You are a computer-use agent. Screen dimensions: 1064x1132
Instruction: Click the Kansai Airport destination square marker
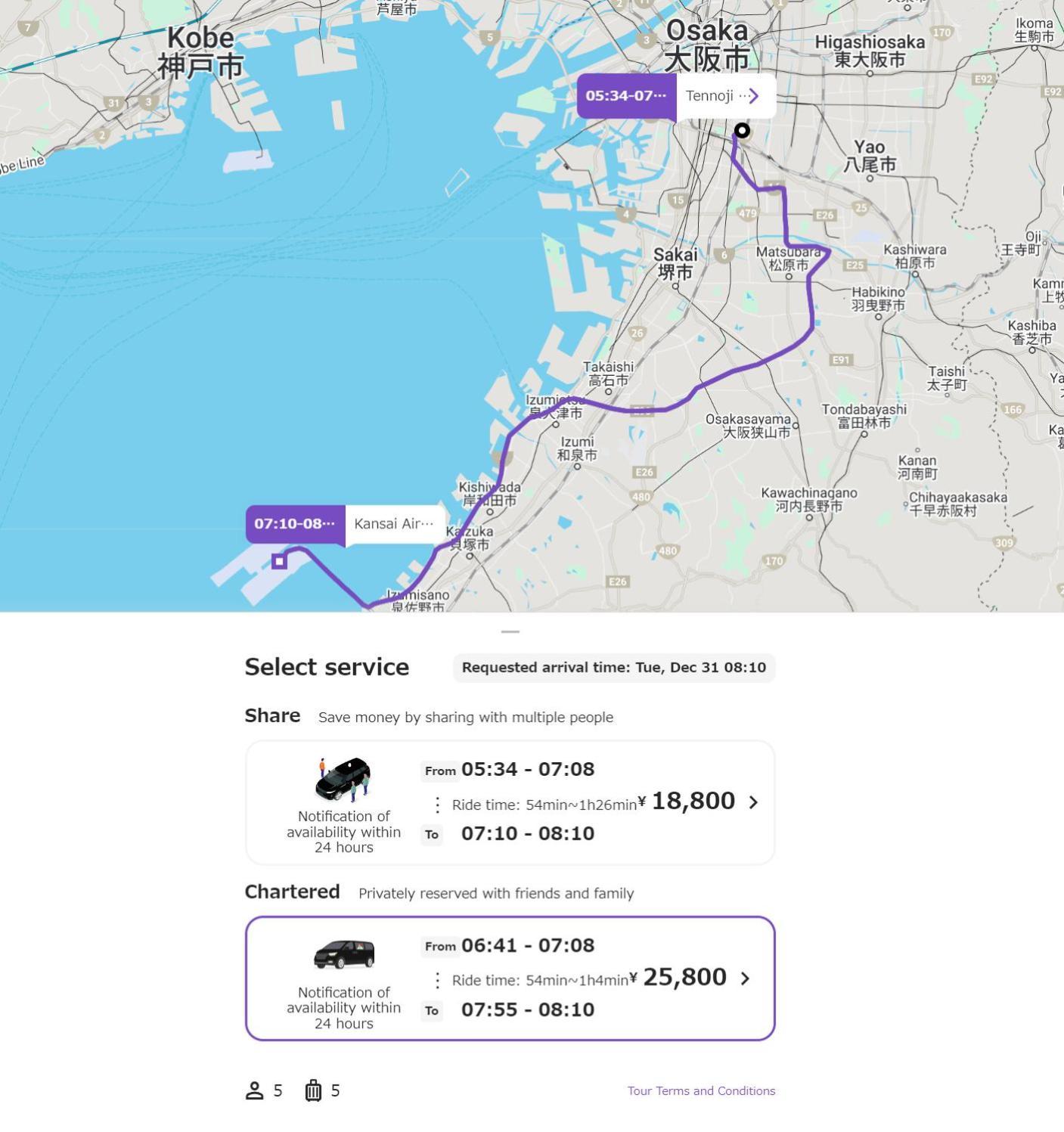[x=279, y=561]
